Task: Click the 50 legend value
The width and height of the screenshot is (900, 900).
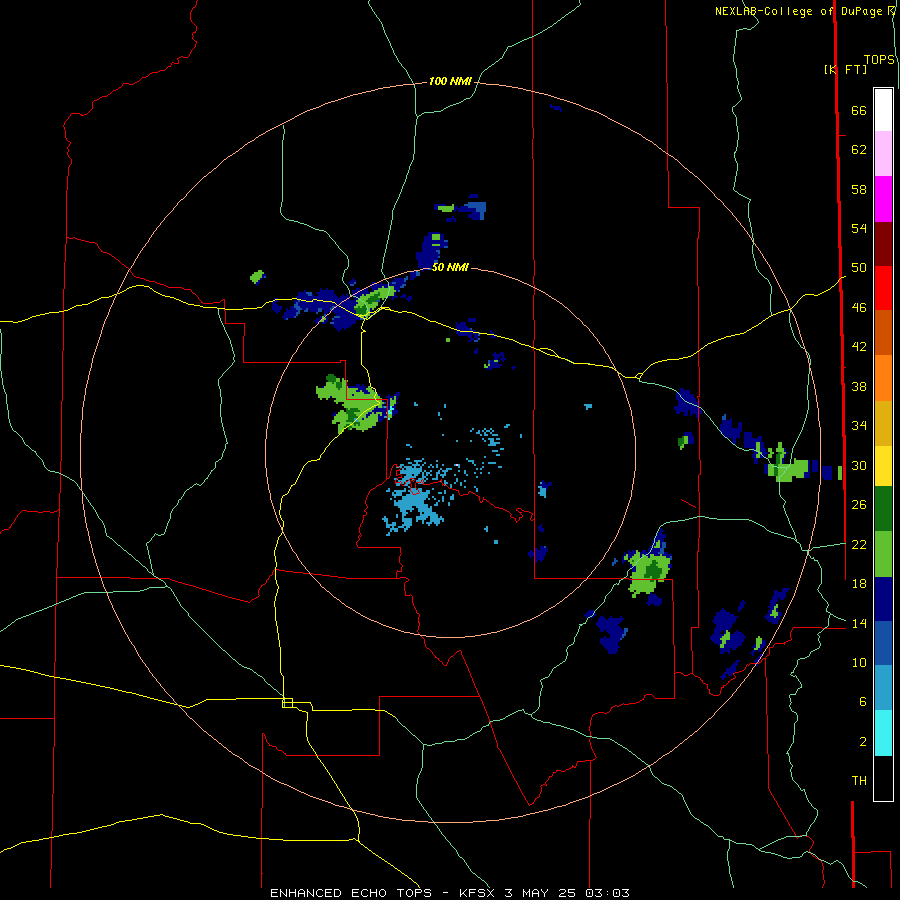Action: click(x=859, y=268)
